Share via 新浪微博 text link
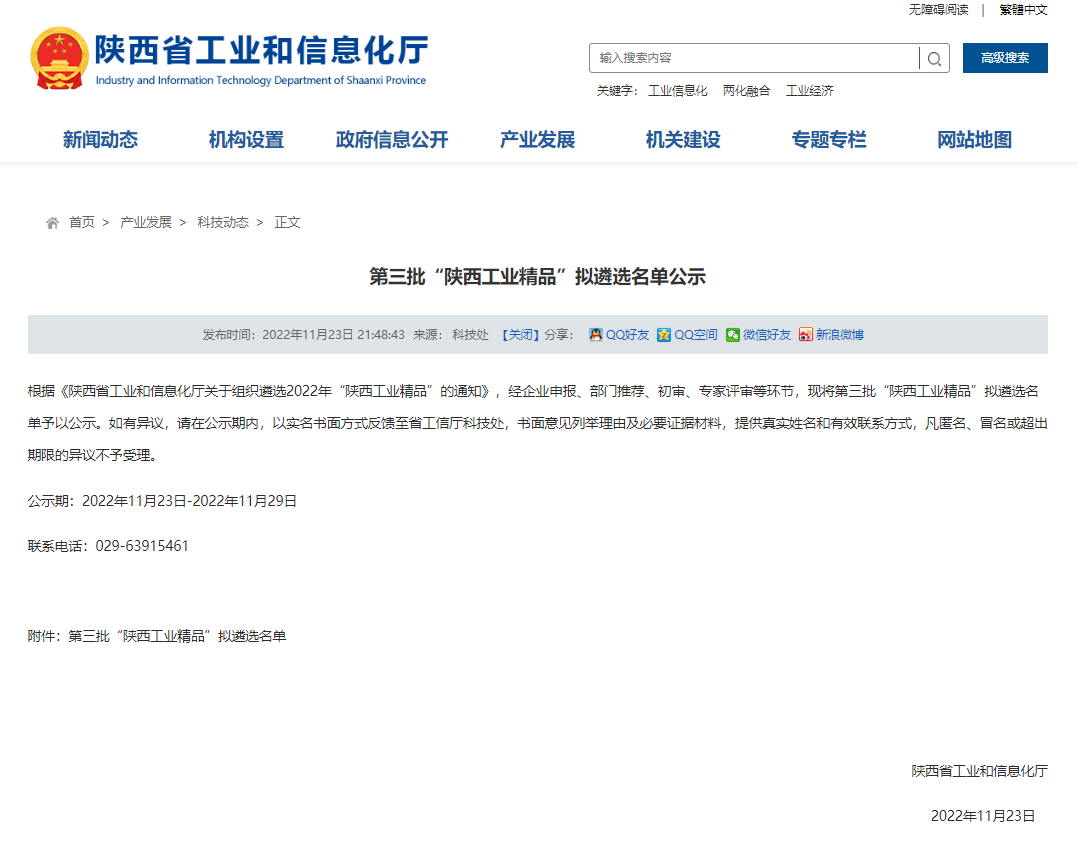The image size is (1078, 841). (839, 335)
